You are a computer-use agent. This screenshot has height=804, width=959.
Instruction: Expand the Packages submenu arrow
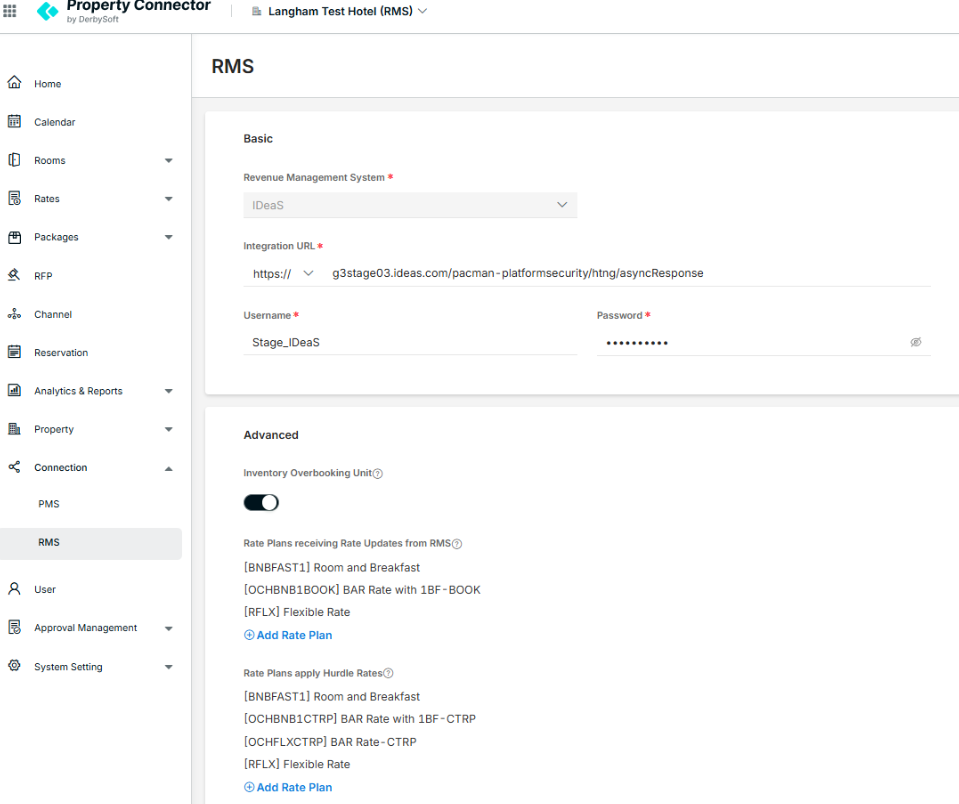pos(169,237)
